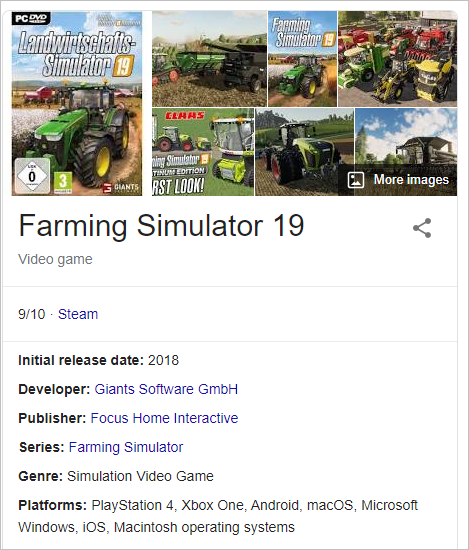Select the green CLAAS tractor field thumbnail
This screenshot has height=550, width=469.
(304, 152)
